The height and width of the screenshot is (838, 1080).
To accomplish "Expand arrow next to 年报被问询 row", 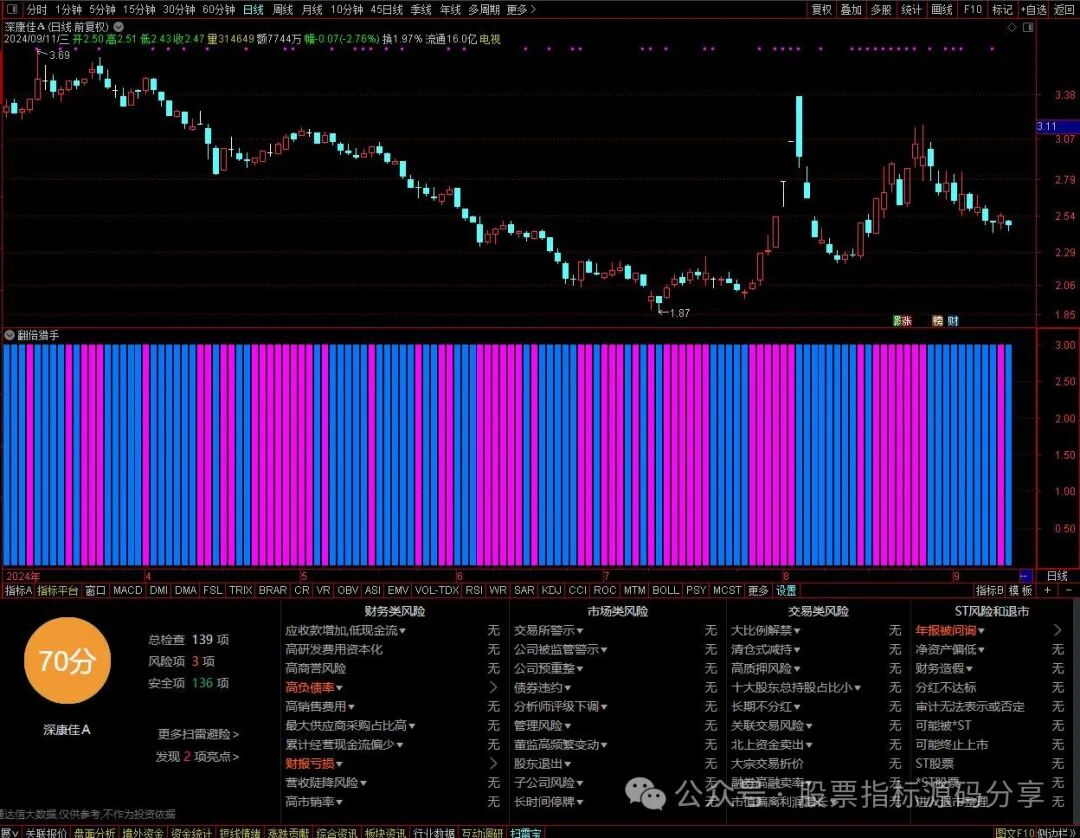I will [x=1057, y=630].
